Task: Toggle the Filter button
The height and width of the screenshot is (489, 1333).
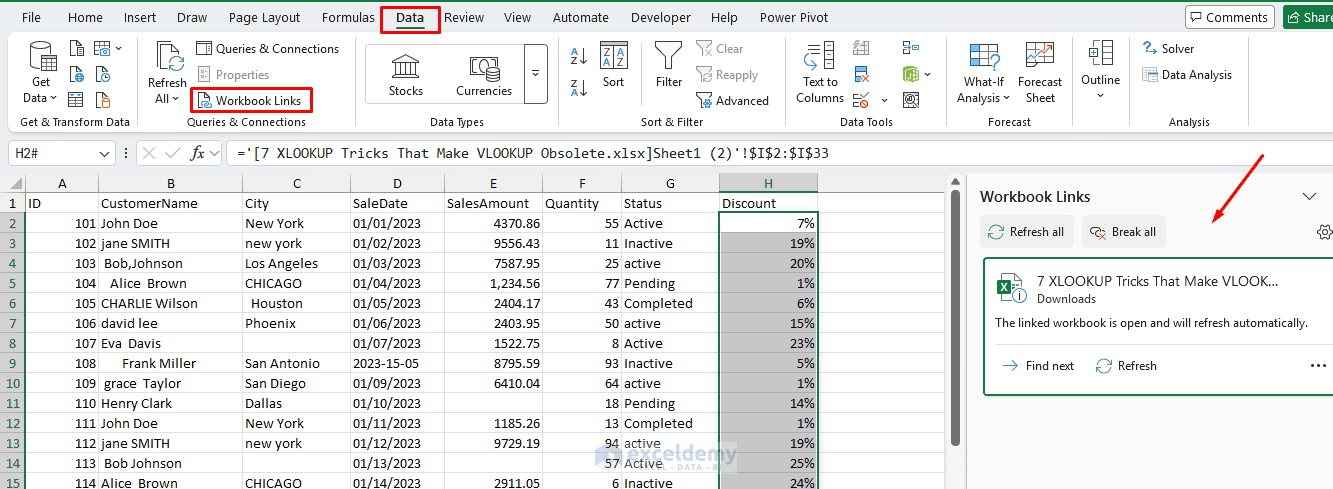Action: coord(669,65)
